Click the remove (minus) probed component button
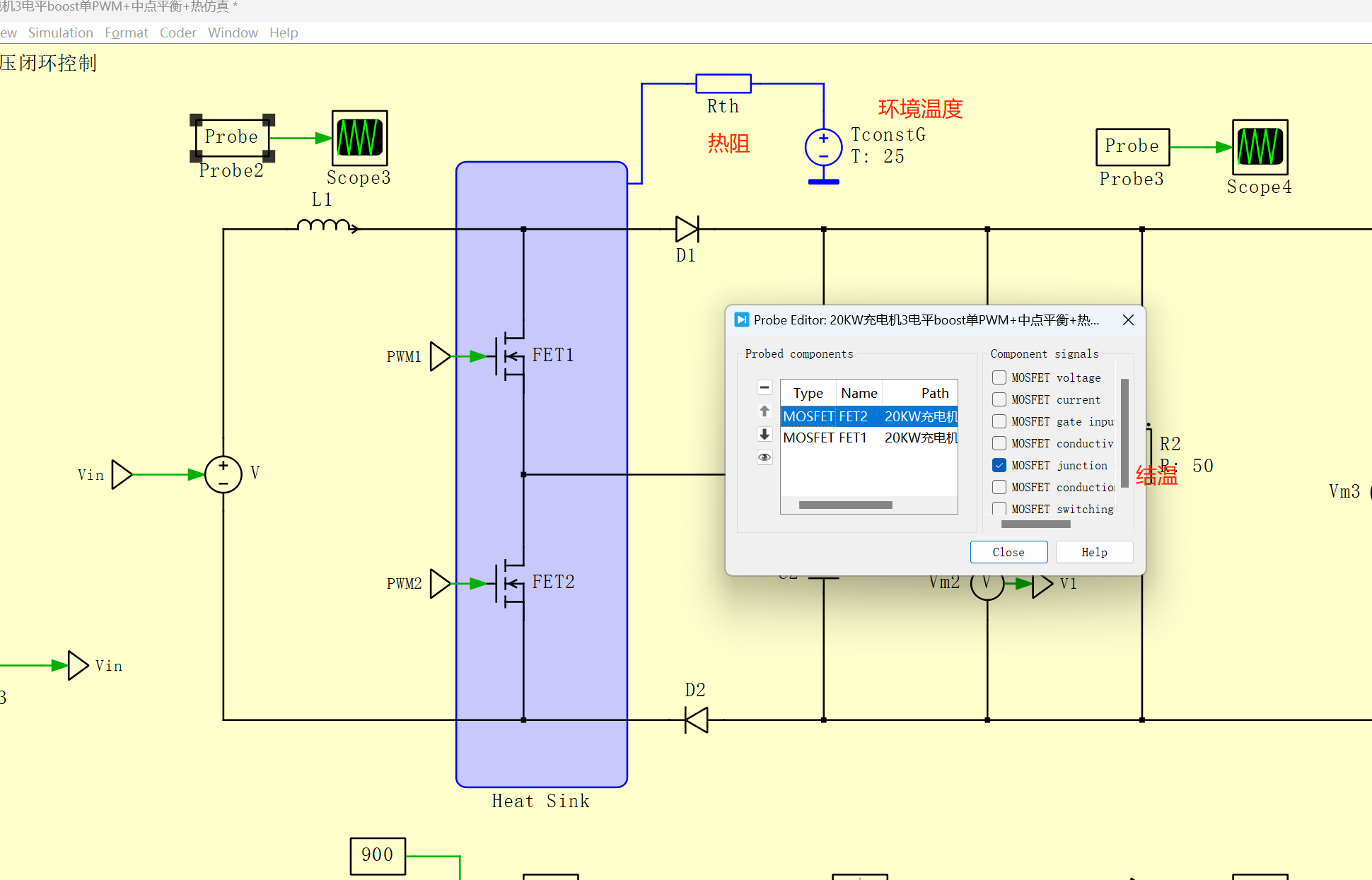1372x880 pixels. 765,387
